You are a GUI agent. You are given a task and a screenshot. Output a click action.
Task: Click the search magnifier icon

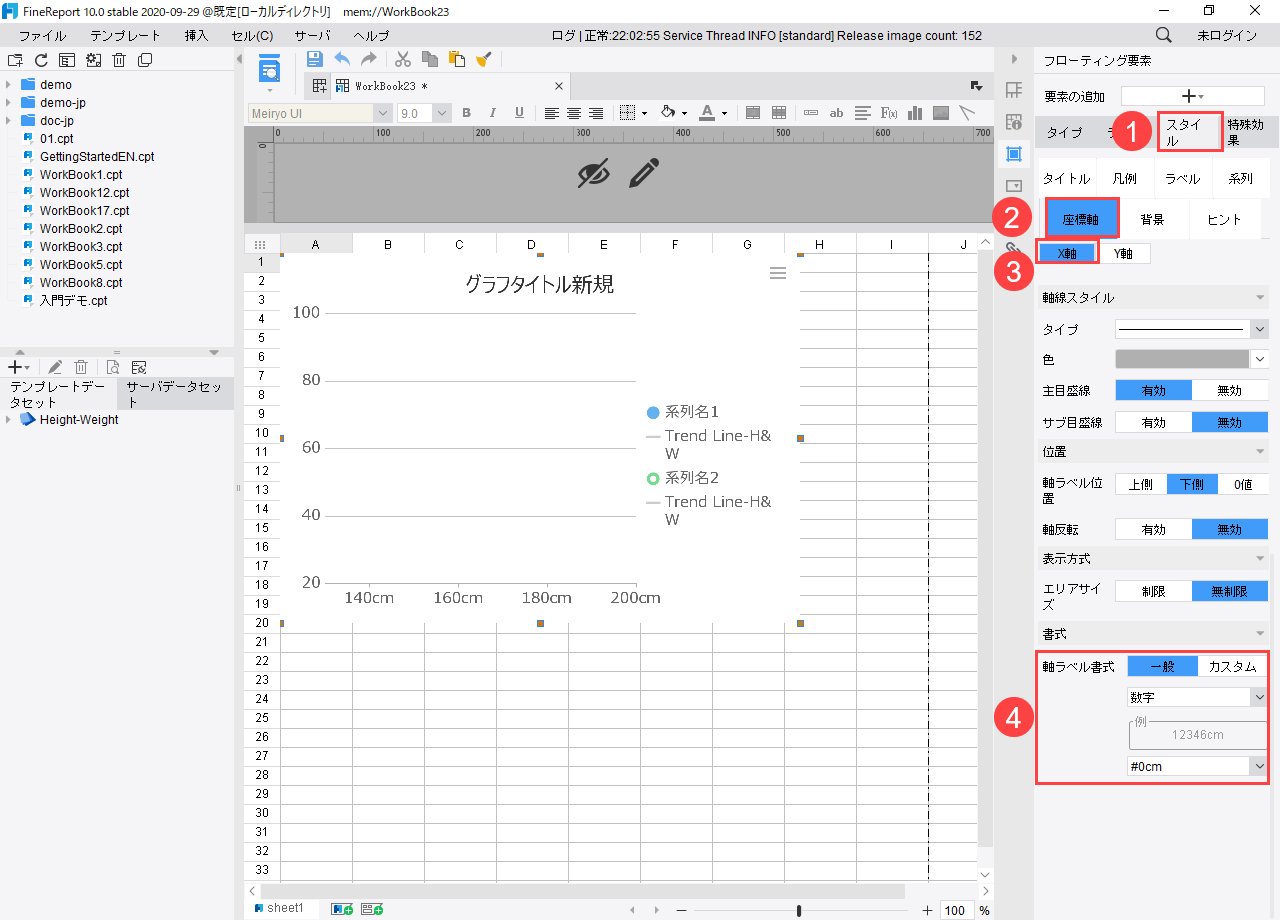pos(1164,35)
